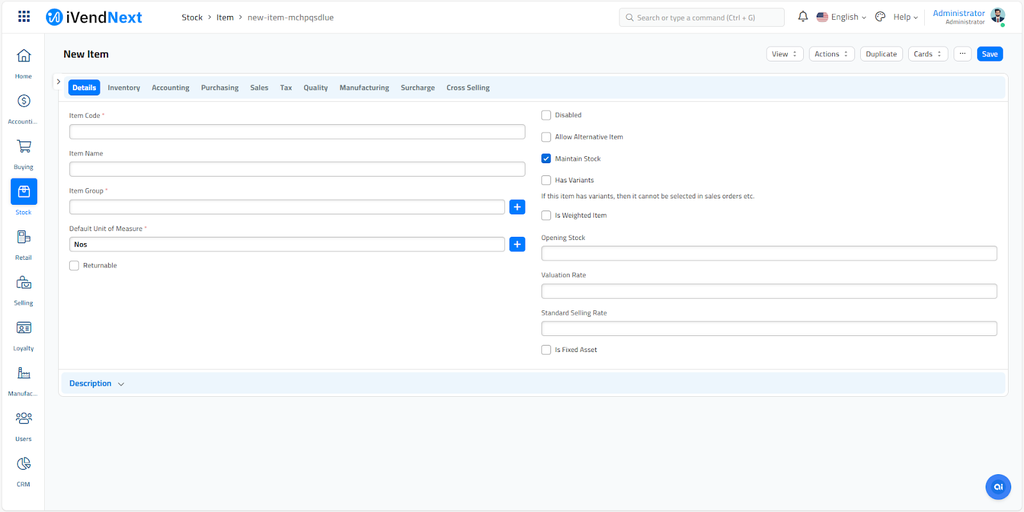Image resolution: width=1024 pixels, height=512 pixels.
Task: Switch to the Manufacturing tab
Action: pyautogui.click(x=364, y=88)
